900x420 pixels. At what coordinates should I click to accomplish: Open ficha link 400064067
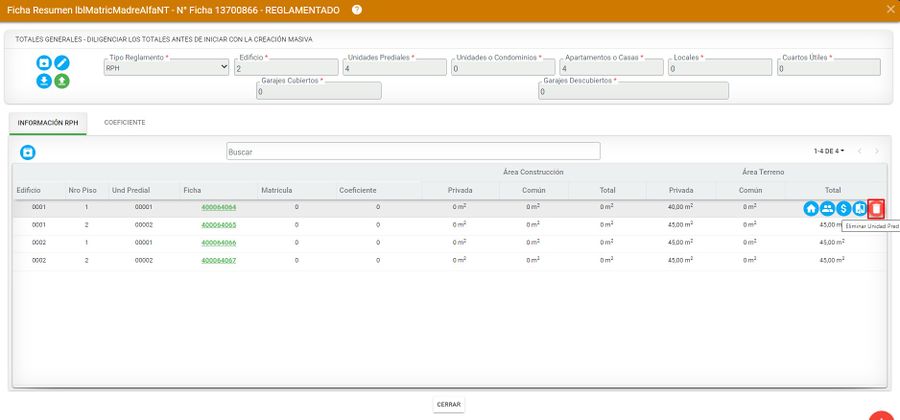[218, 260]
